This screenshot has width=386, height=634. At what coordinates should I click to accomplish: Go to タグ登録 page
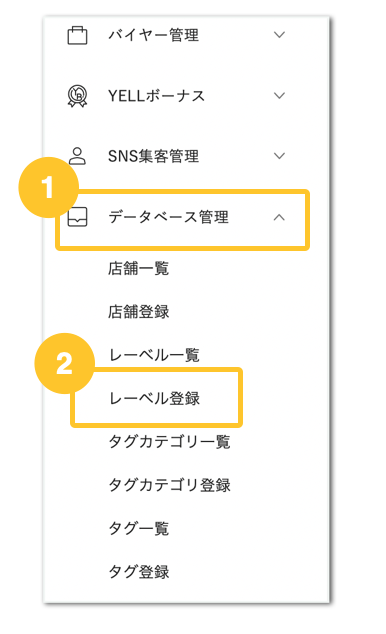[x=139, y=572]
